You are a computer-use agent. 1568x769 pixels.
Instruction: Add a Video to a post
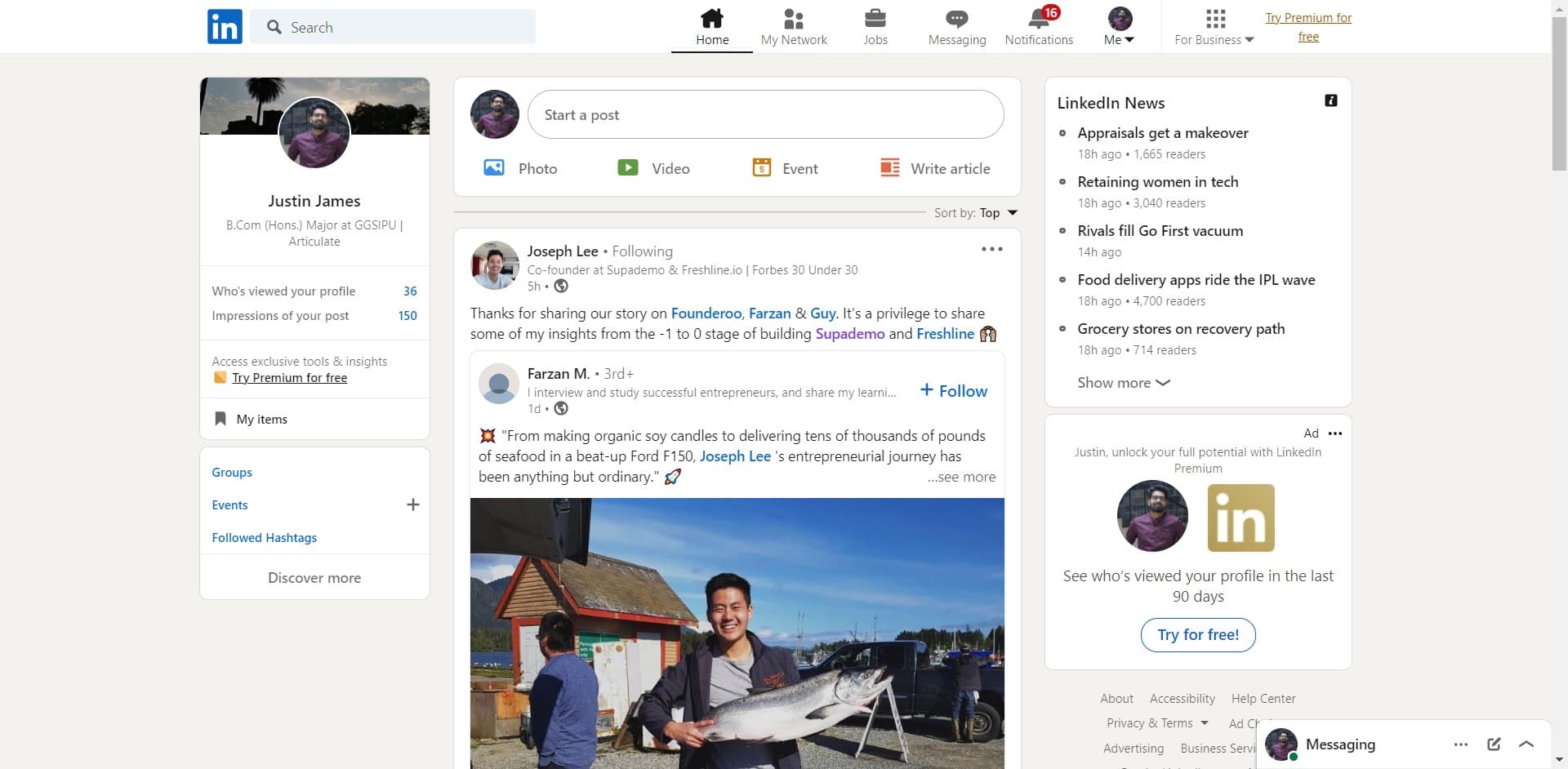click(x=653, y=168)
